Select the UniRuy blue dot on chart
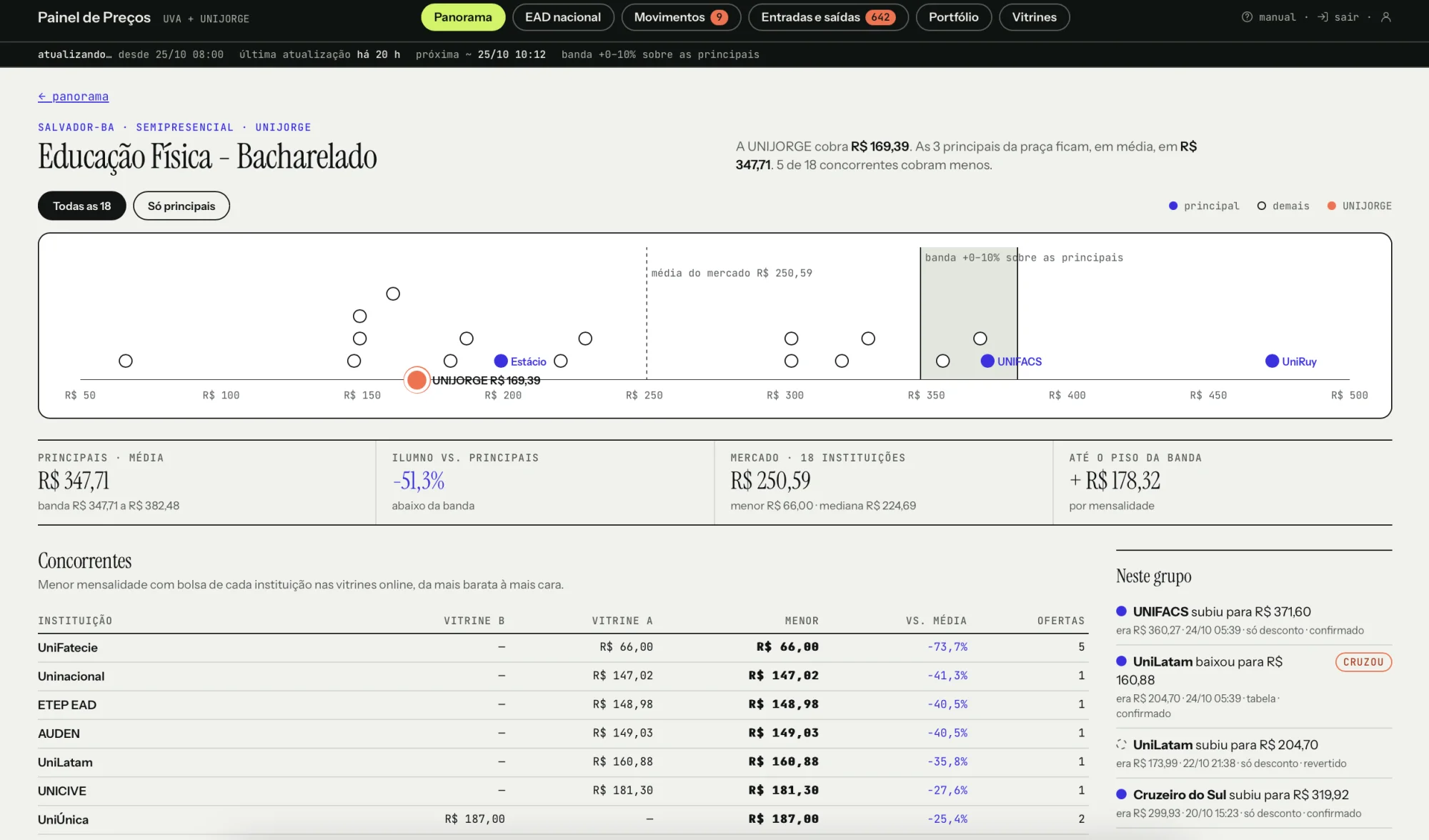1429x840 pixels. click(1272, 361)
